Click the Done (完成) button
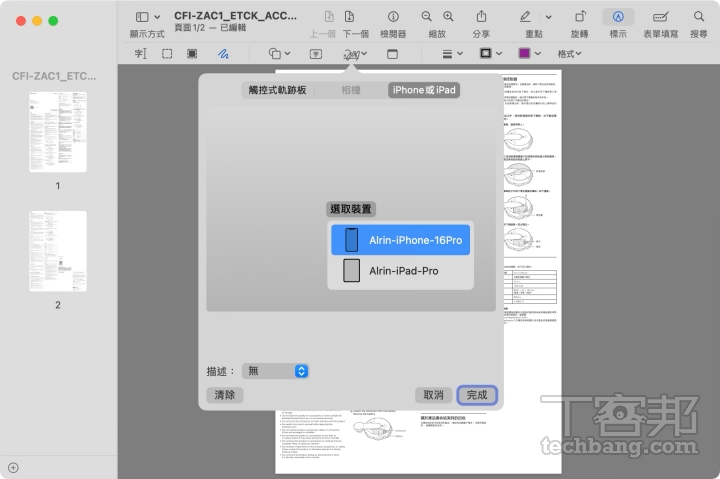 click(x=477, y=395)
